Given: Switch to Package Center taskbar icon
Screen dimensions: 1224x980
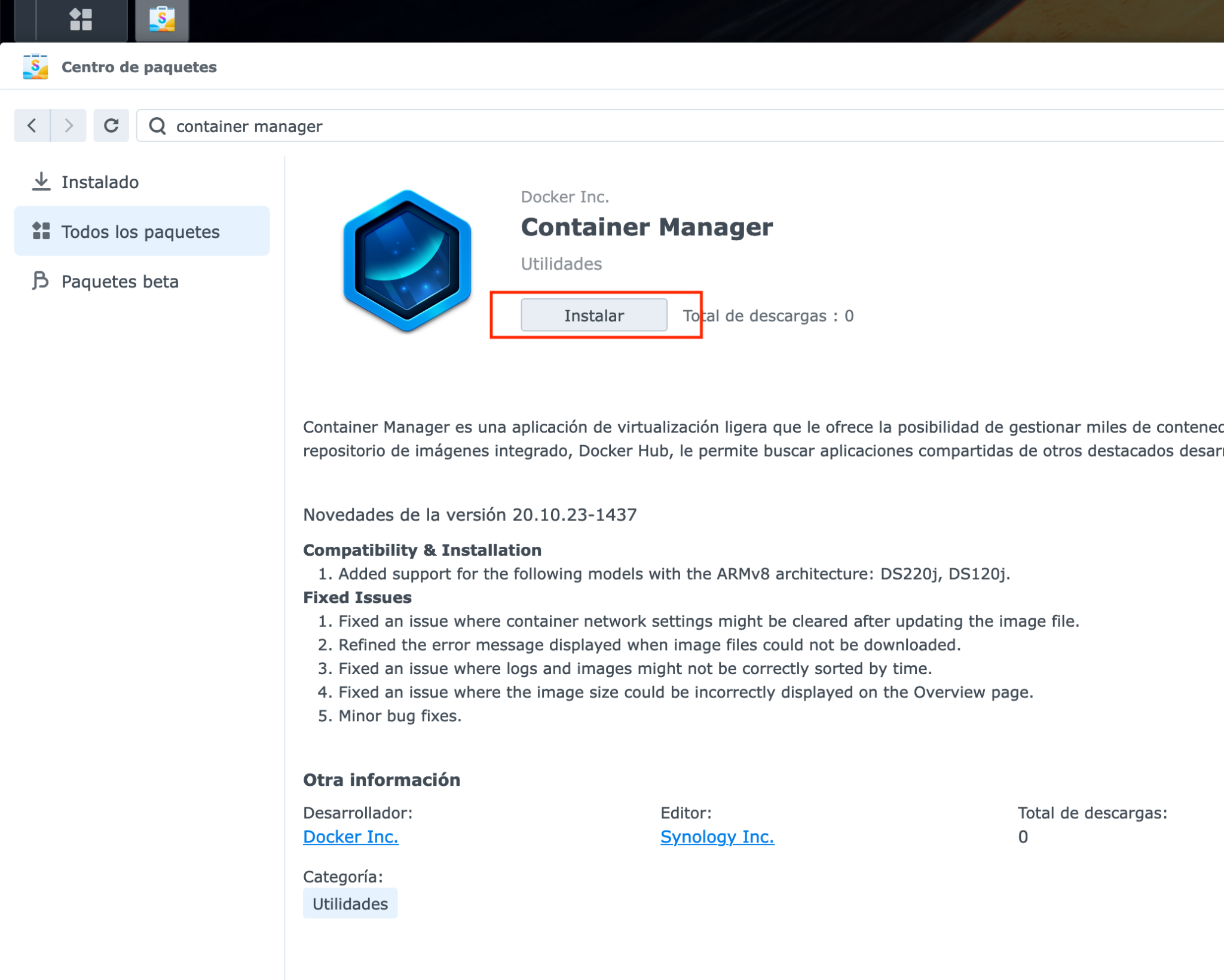Looking at the screenshot, I should (162, 20).
